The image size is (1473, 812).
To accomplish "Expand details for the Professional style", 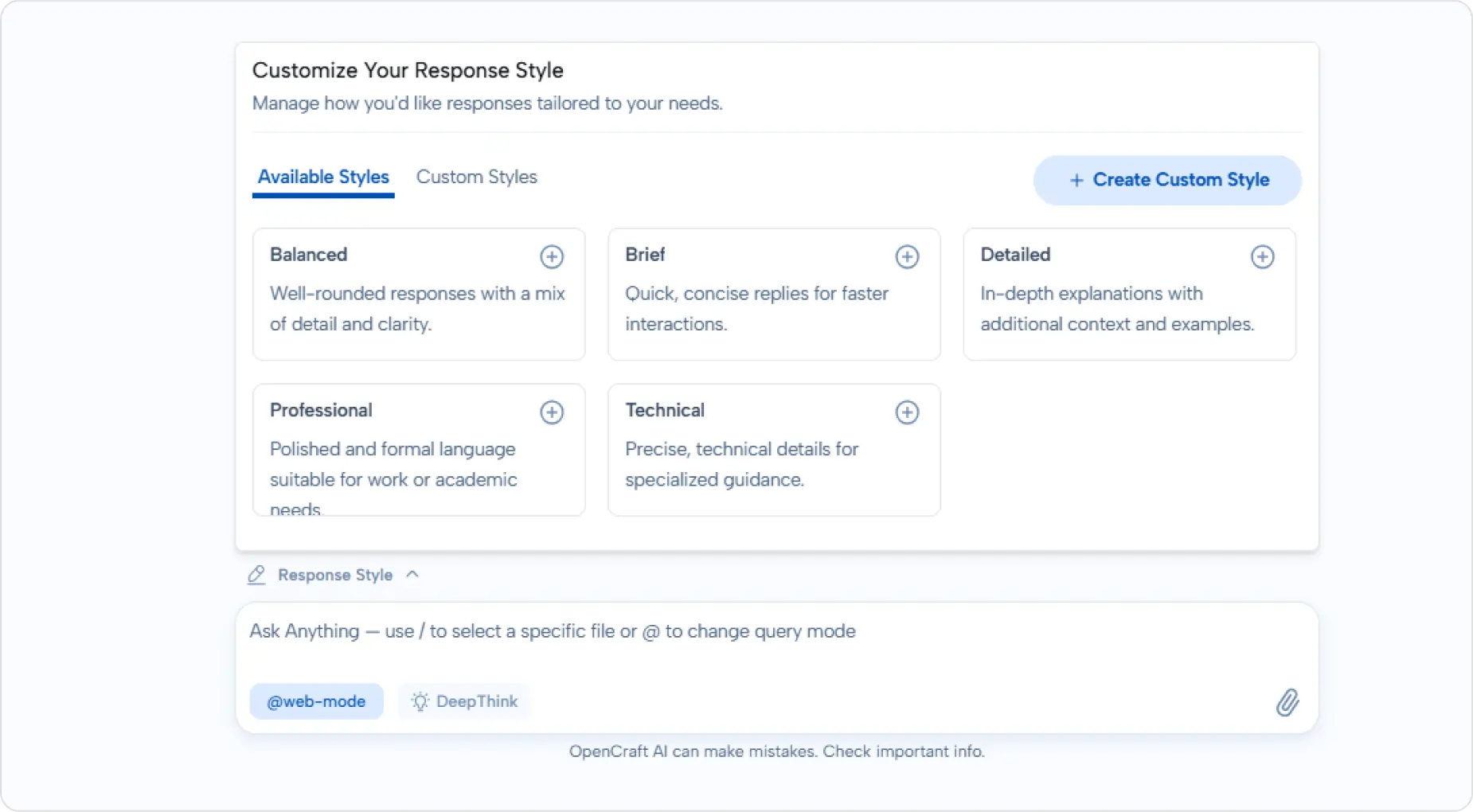I will click(553, 412).
